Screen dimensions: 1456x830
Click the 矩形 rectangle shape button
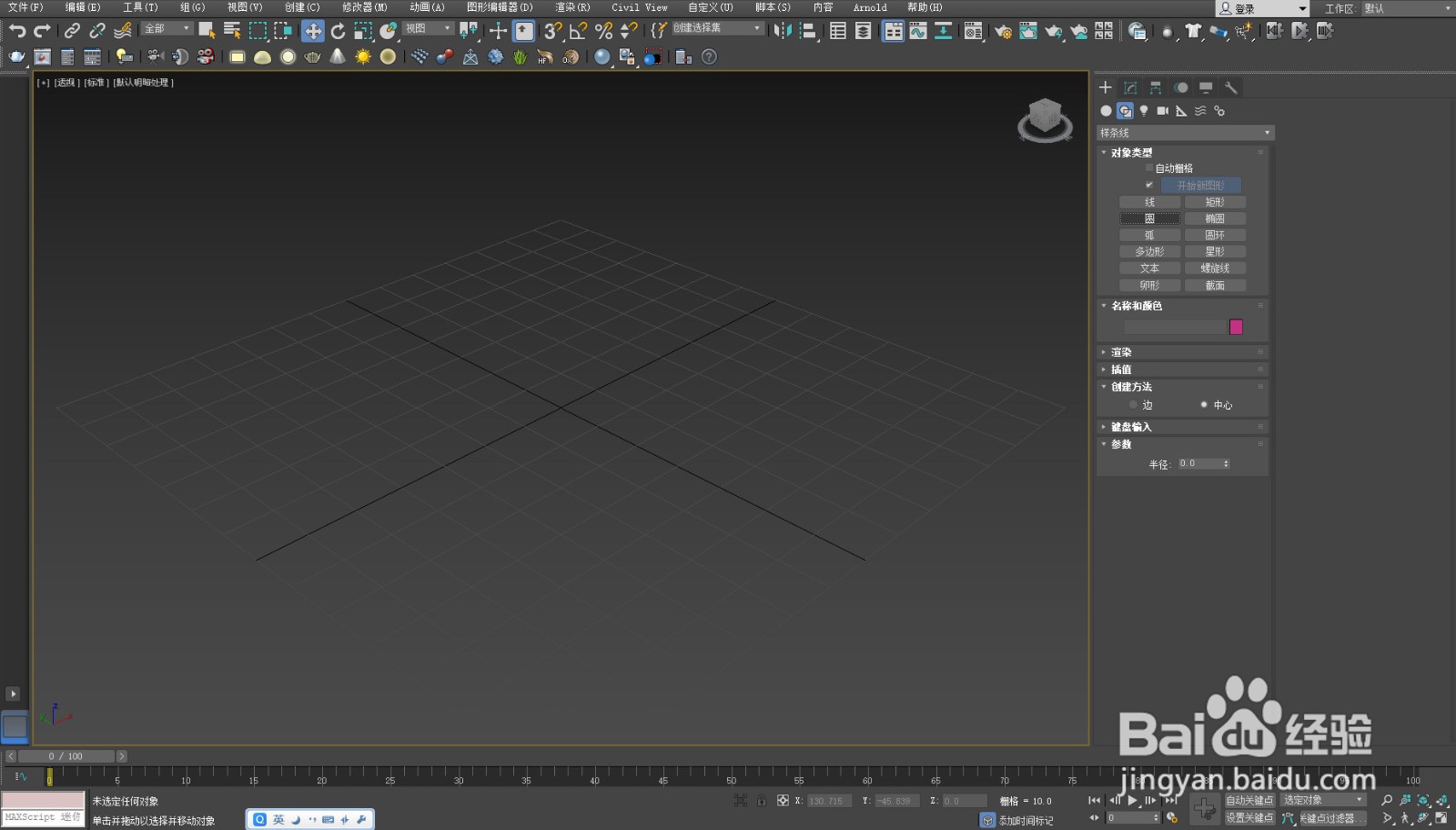pyautogui.click(x=1215, y=202)
